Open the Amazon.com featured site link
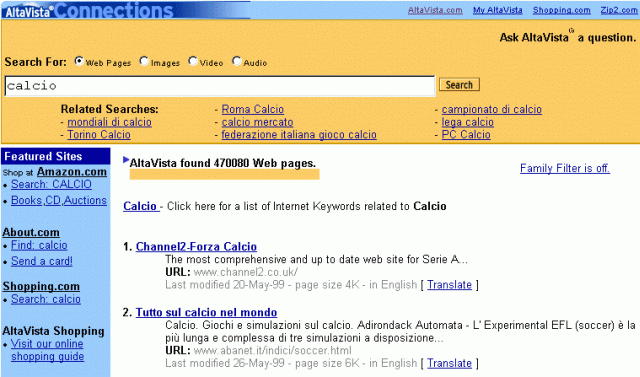 coord(71,172)
